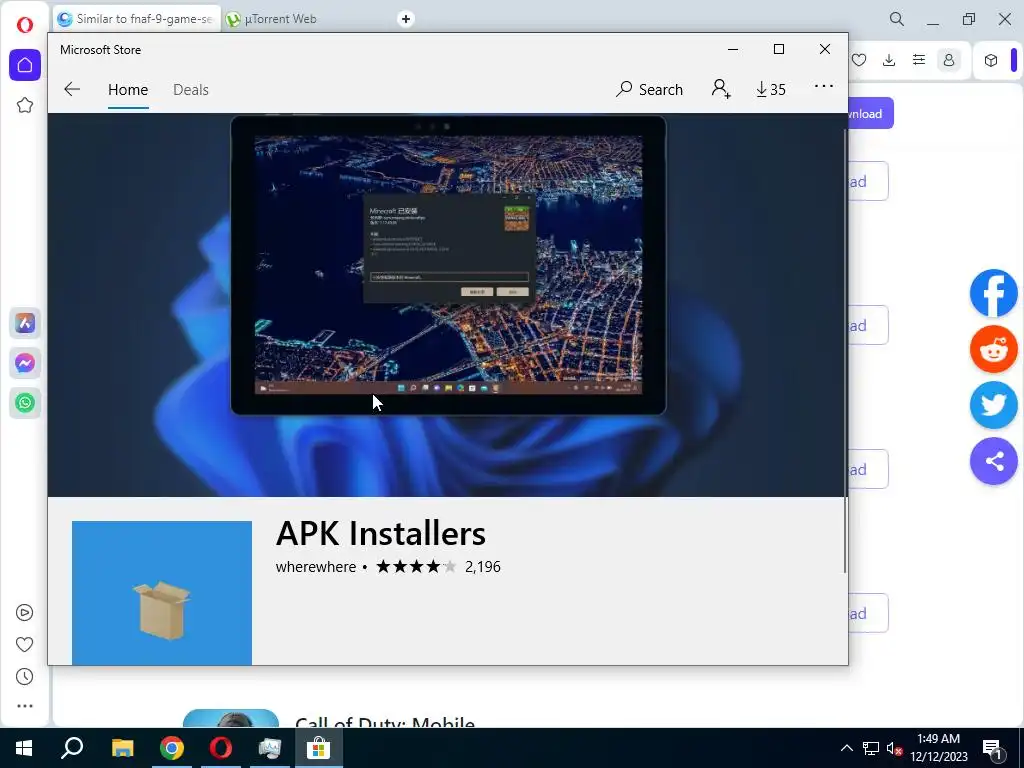Open Search in Microsoft Store
1024x768 pixels.
pos(649,89)
